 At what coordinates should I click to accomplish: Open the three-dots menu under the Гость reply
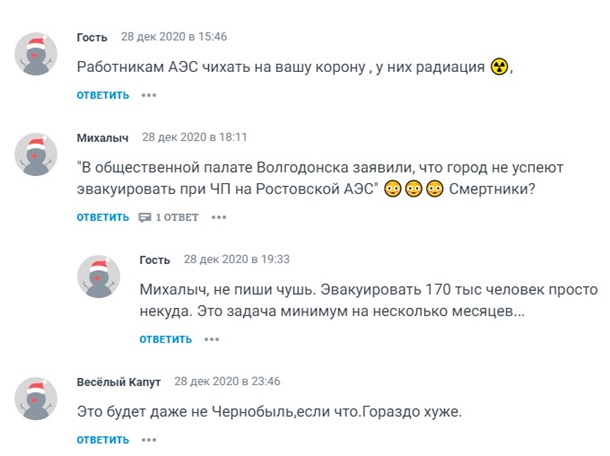pyautogui.click(x=211, y=339)
